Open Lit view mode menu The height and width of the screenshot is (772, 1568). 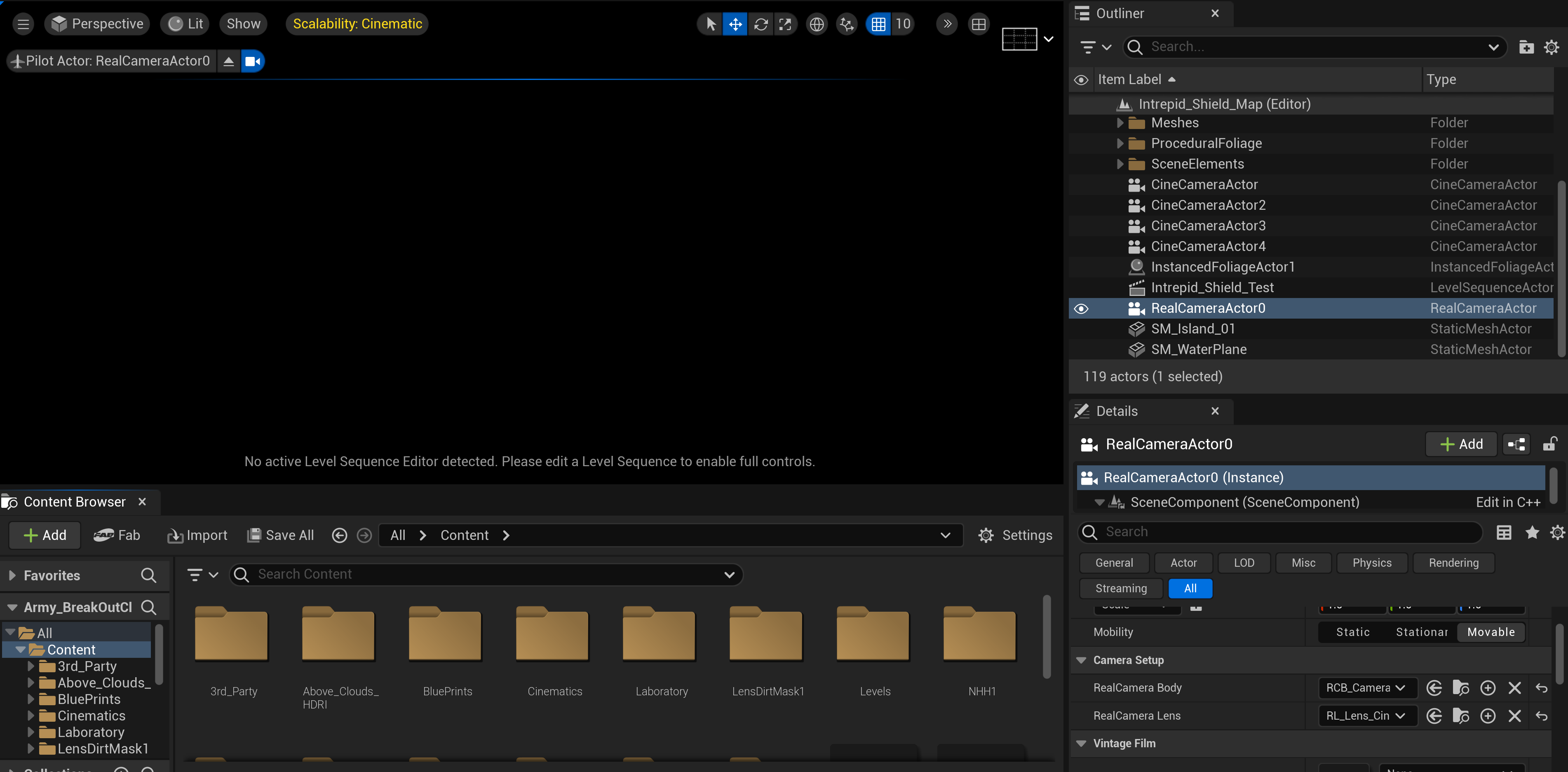[x=185, y=24]
